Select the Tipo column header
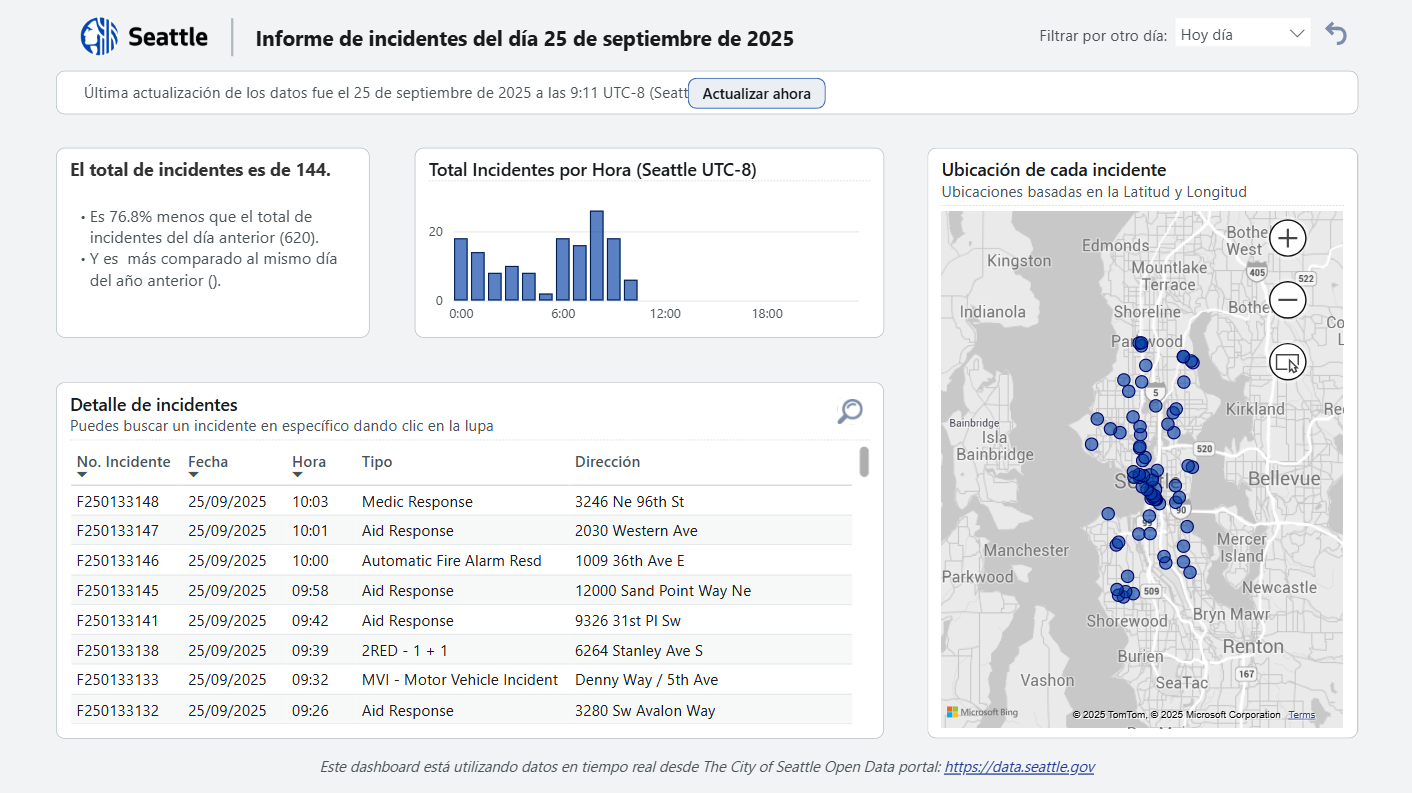Viewport: 1412px width, 793px height. coord(377,461)
